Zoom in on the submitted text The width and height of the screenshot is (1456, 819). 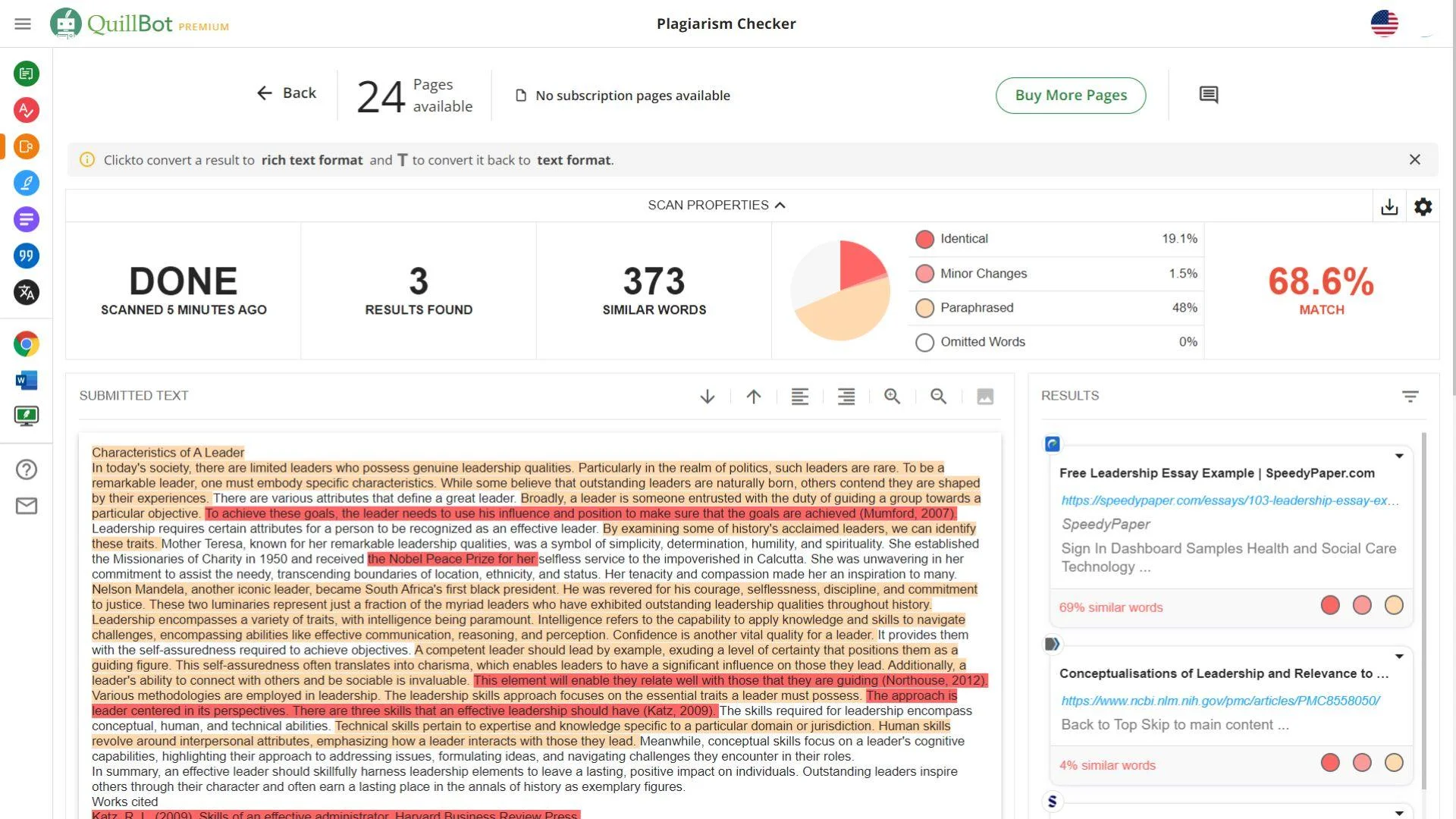coord(893,397)
